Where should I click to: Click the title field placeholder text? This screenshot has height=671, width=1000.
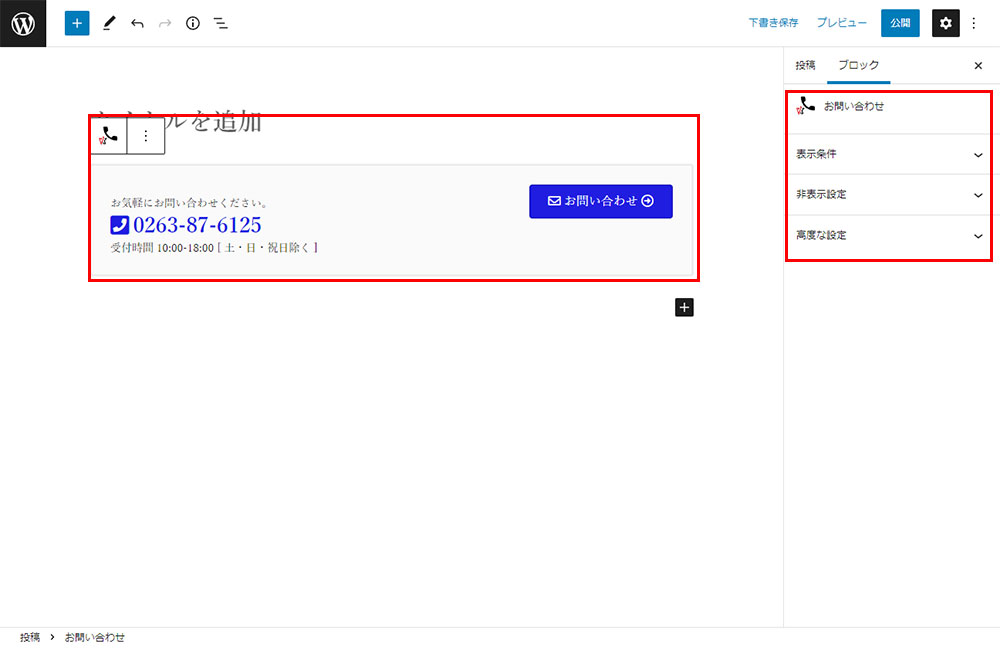coord(230,122)
